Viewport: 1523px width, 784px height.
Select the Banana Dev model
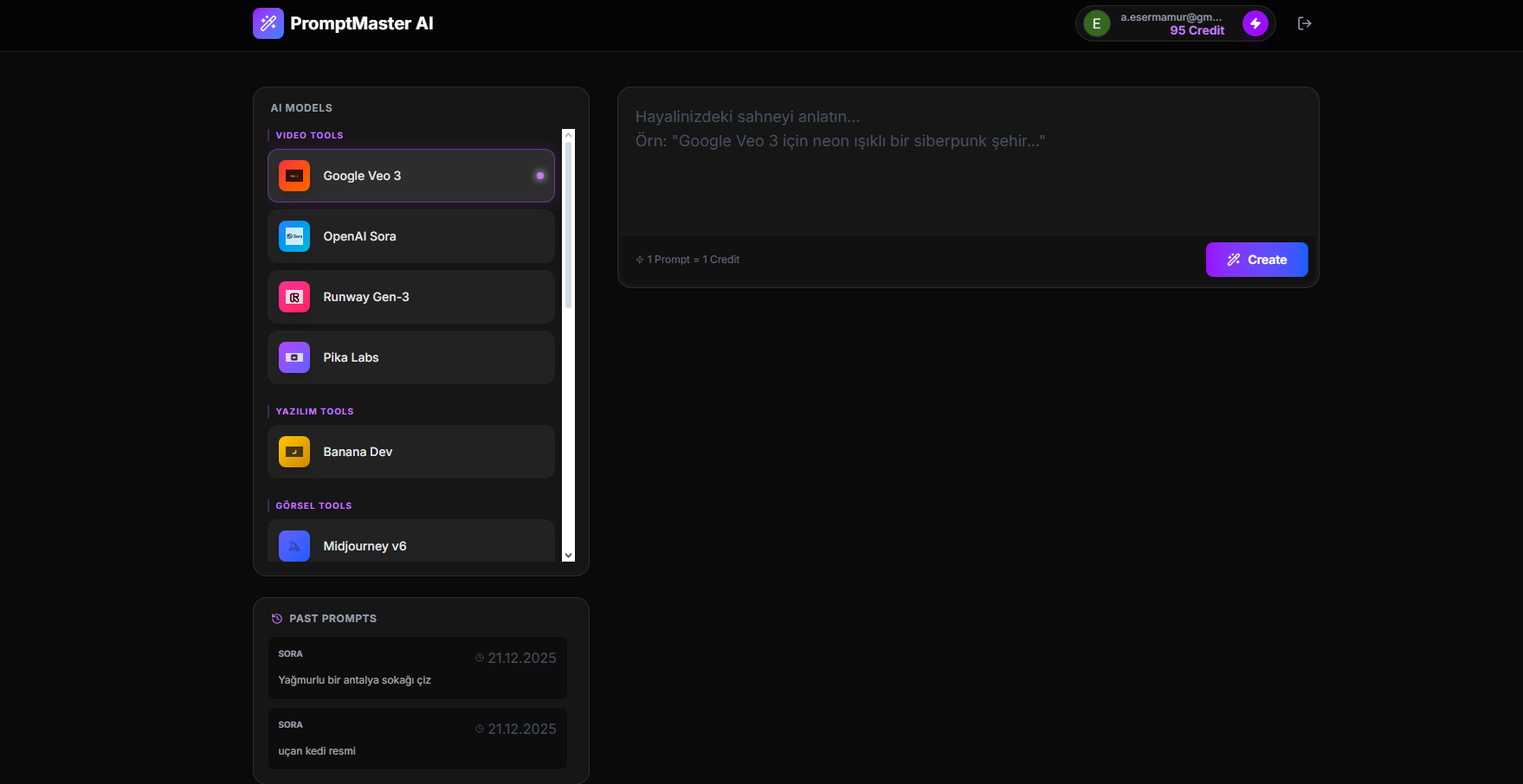(x=411, y=452)
